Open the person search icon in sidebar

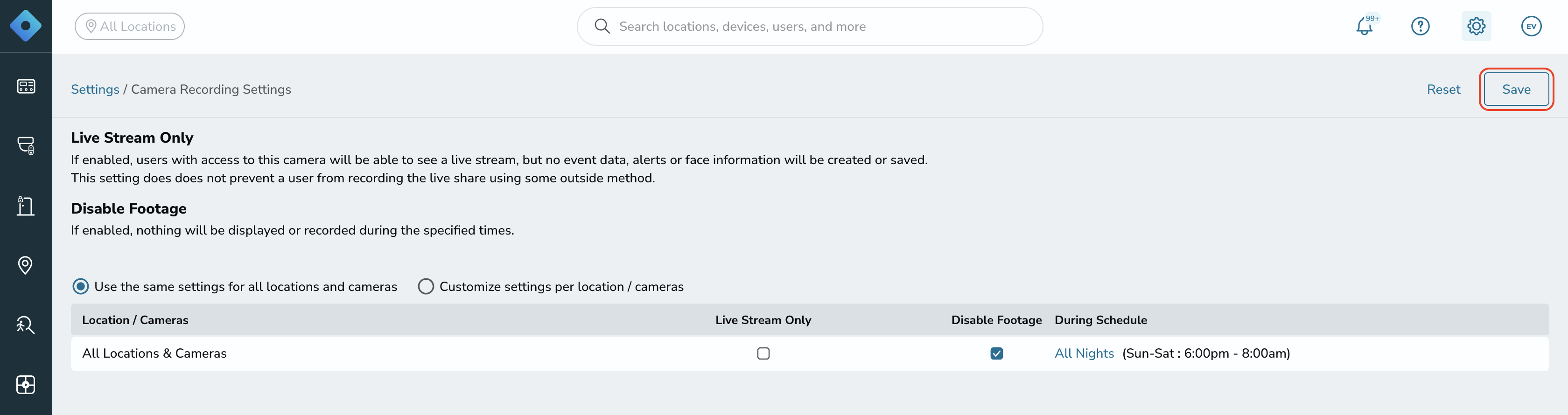click(x=26, y=325)
